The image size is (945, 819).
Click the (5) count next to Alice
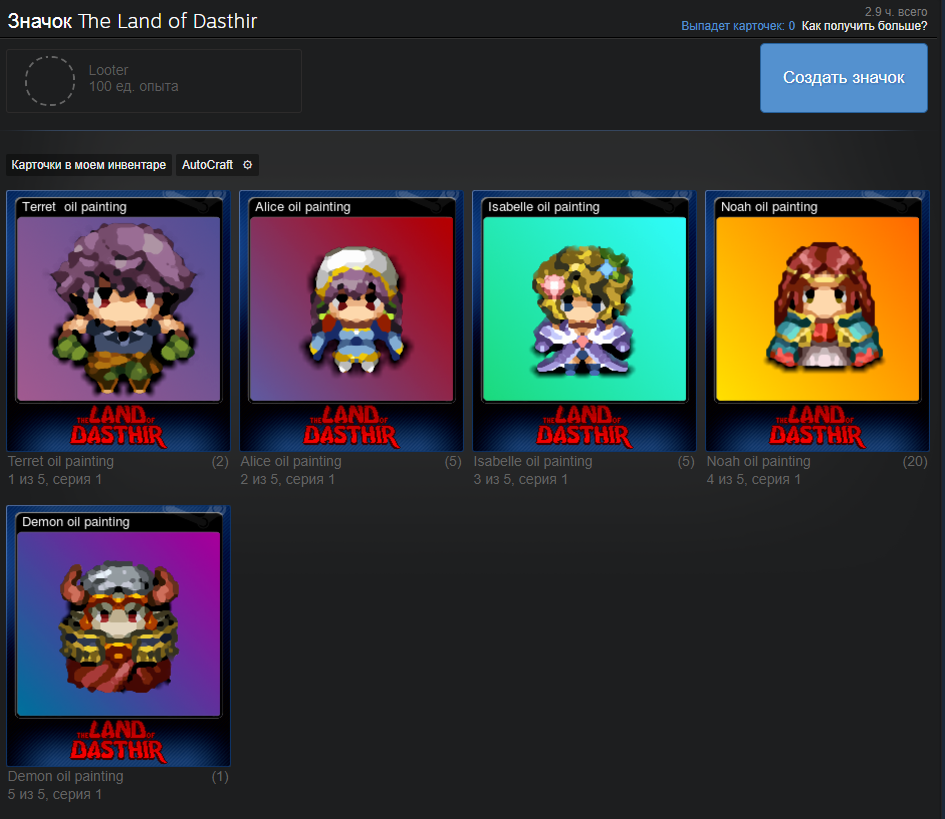click(x=453, y=462)
